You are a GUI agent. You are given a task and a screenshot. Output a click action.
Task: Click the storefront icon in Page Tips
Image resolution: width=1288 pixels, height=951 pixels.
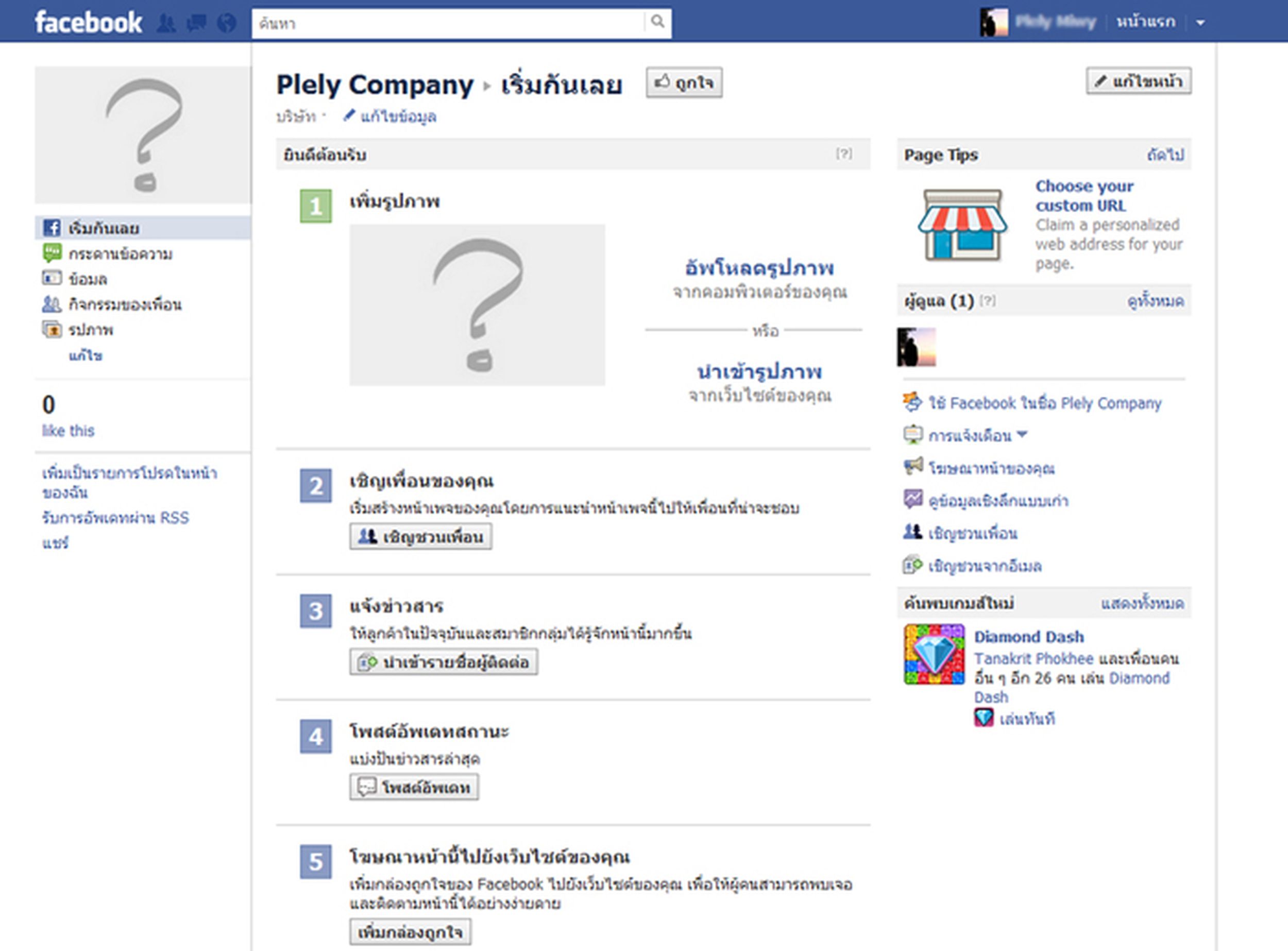click(x=962, y=225)
